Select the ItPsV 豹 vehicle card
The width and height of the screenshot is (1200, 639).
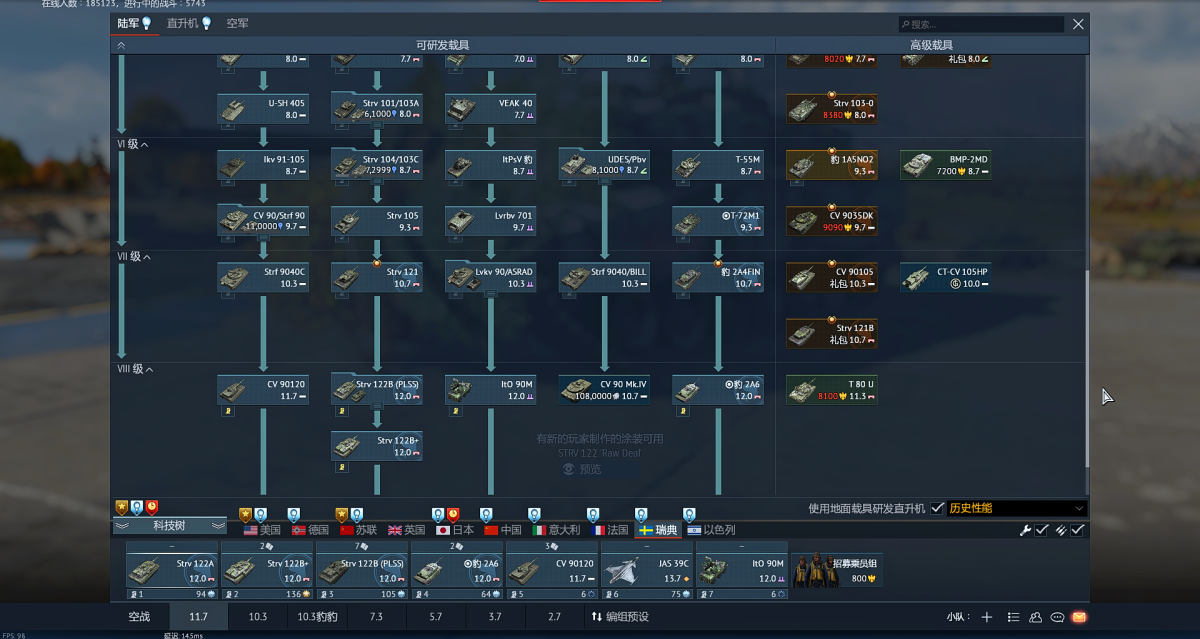pyautogui.click(x=490, y=164)
